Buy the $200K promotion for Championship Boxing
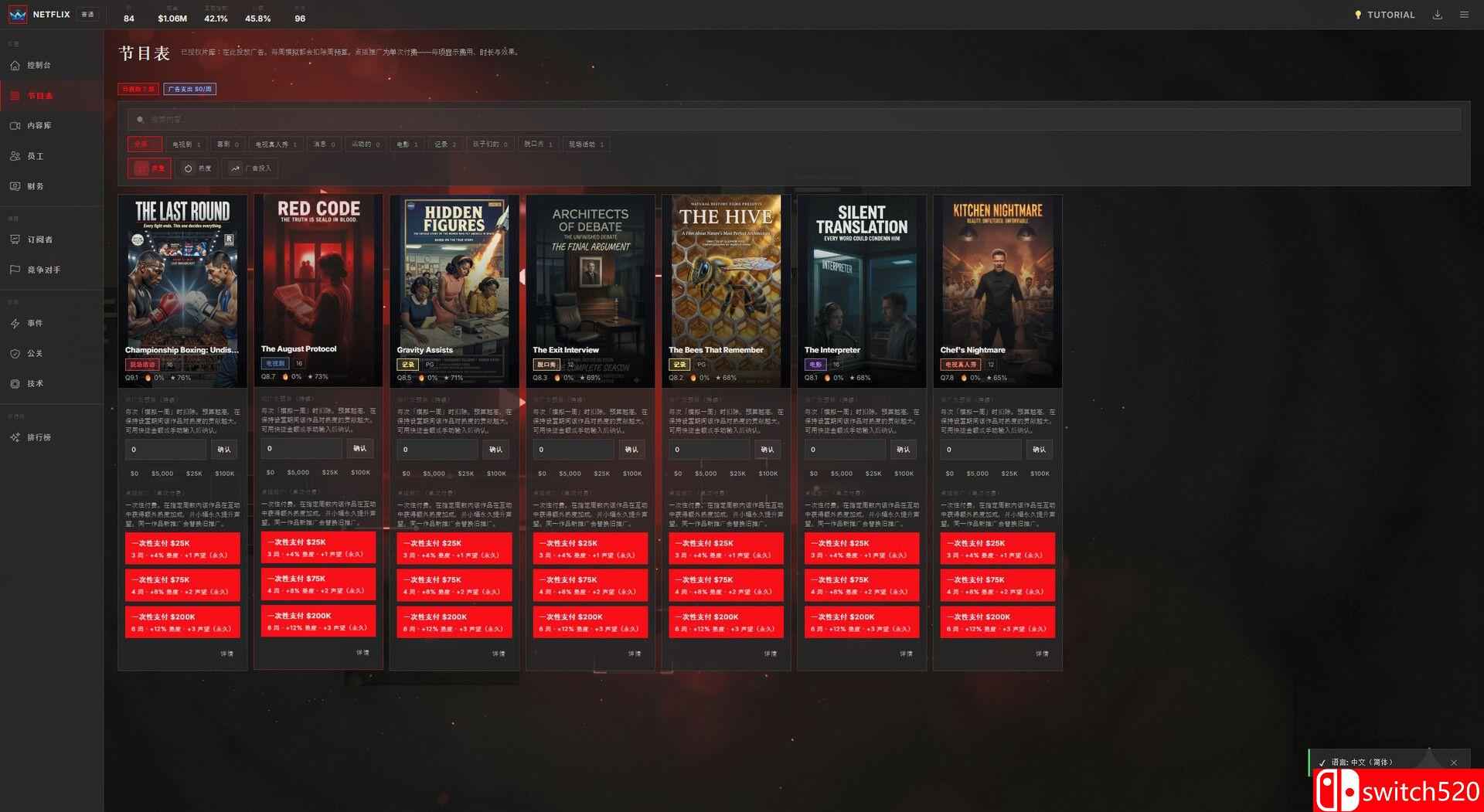Viewport: 1484px width, 812px height. (x=182, y=622)
